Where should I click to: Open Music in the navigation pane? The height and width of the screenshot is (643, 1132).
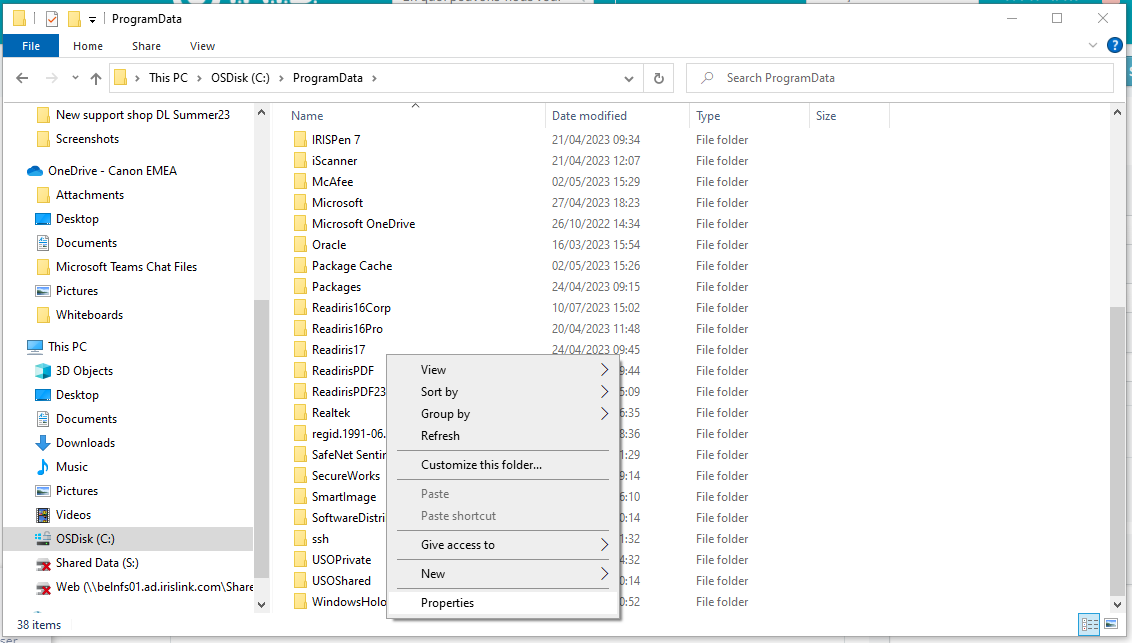(x=71, y=467)
